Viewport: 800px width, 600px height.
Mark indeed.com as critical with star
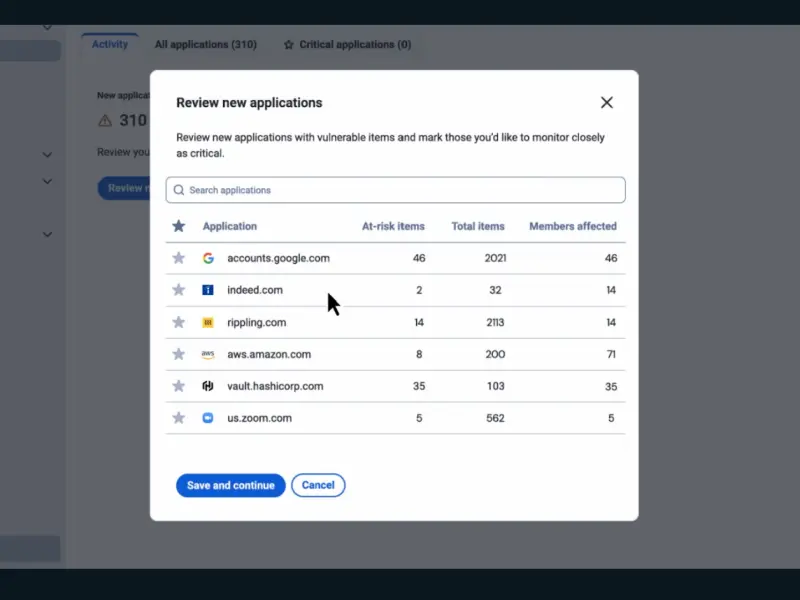click(179, 290)
